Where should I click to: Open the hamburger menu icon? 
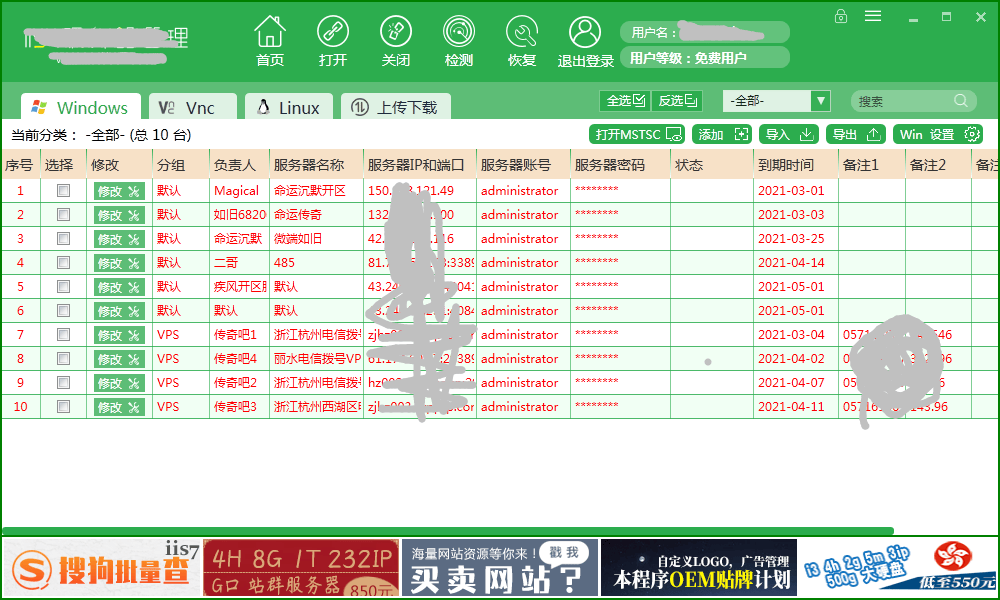click(871, 16)
